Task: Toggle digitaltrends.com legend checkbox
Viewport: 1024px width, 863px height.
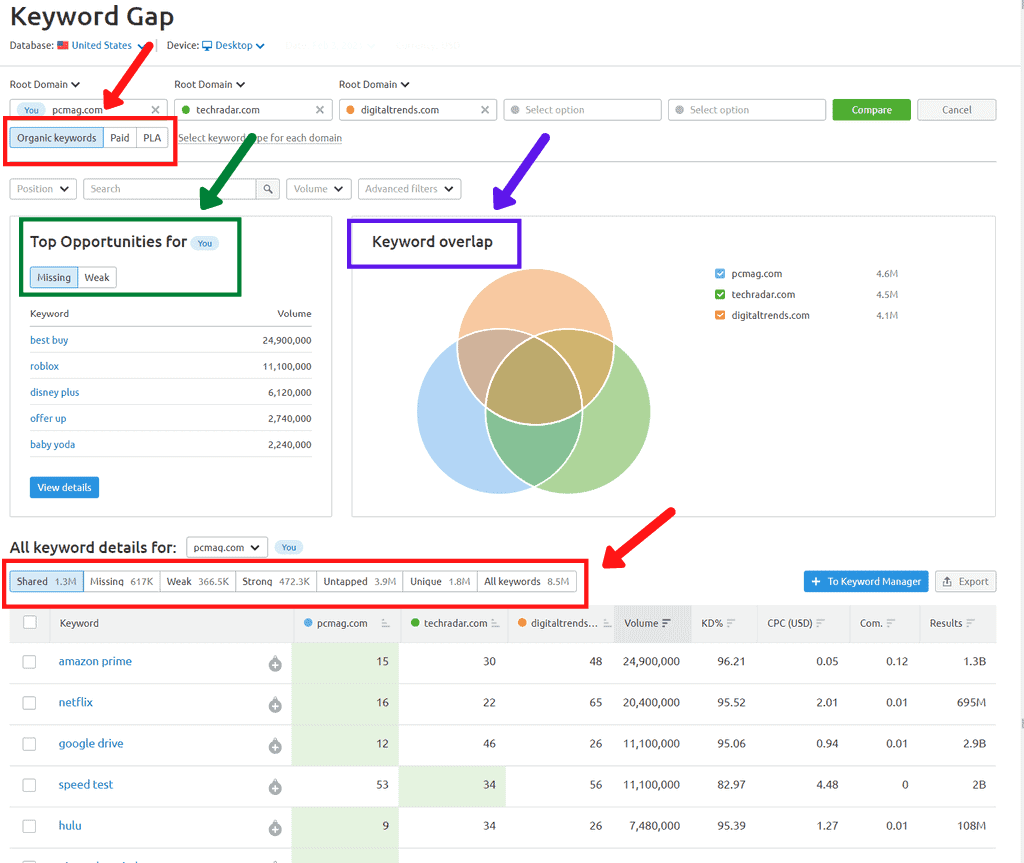Action: click(720, 316)
